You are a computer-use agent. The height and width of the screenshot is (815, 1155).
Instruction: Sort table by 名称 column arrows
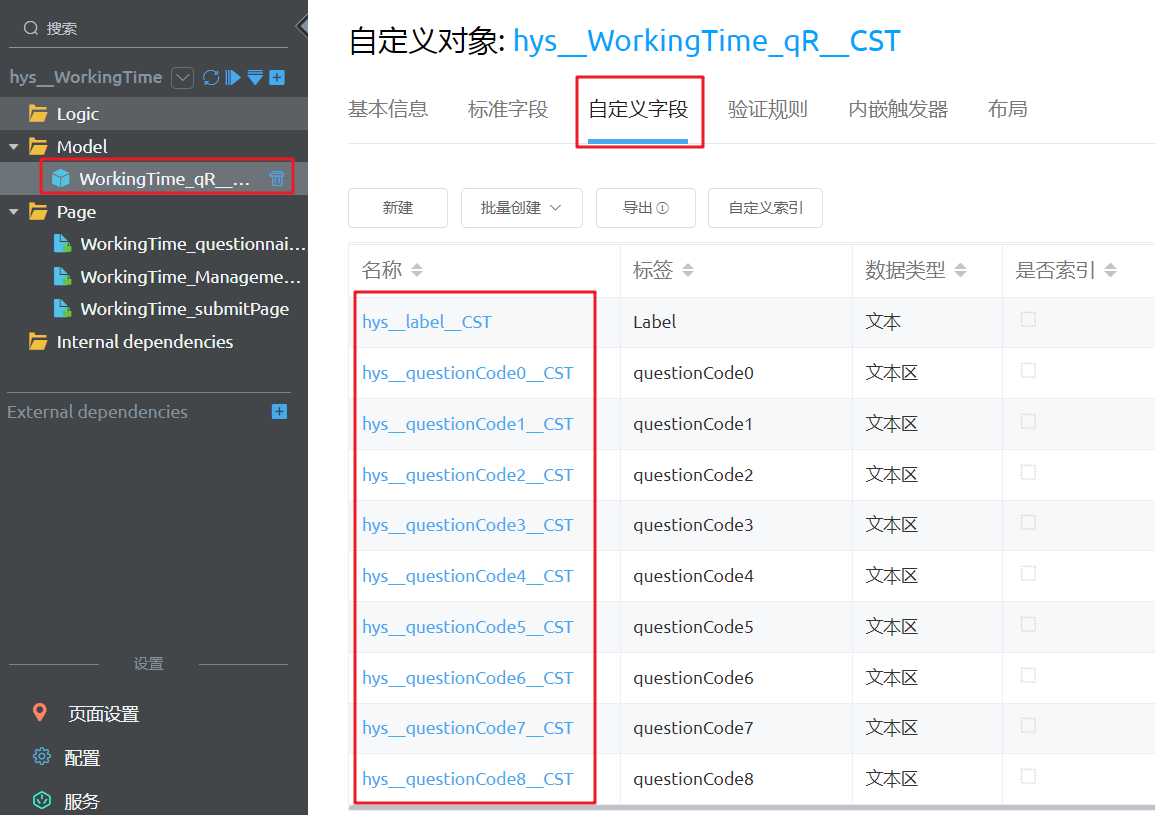(x=417, y=270)
